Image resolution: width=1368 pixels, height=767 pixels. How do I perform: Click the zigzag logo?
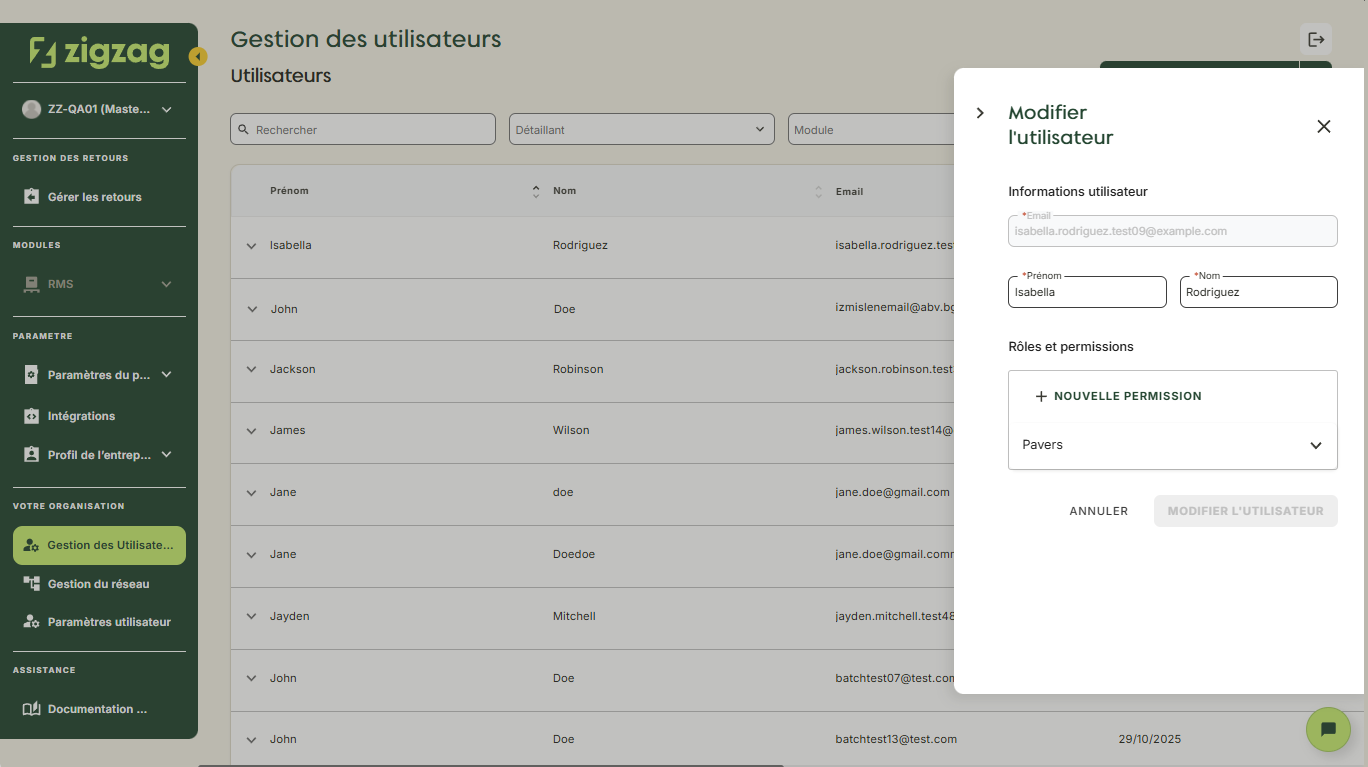click(x=99, y=52)
